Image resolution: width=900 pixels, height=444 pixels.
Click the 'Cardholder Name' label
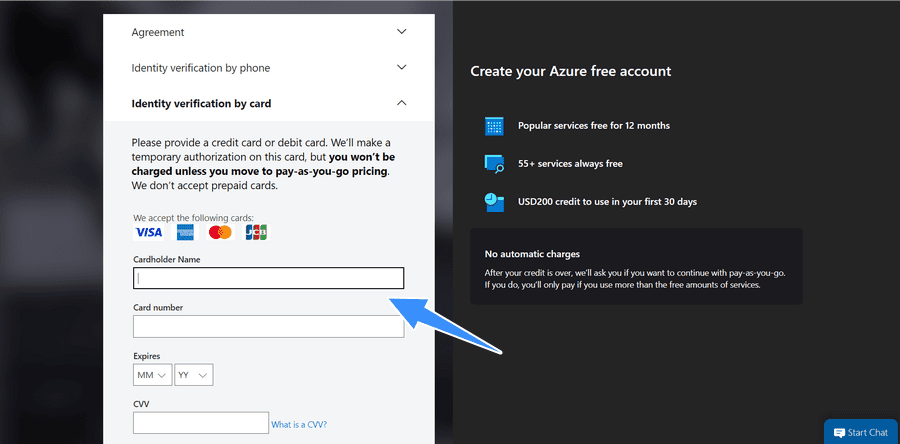coord(167,259)
